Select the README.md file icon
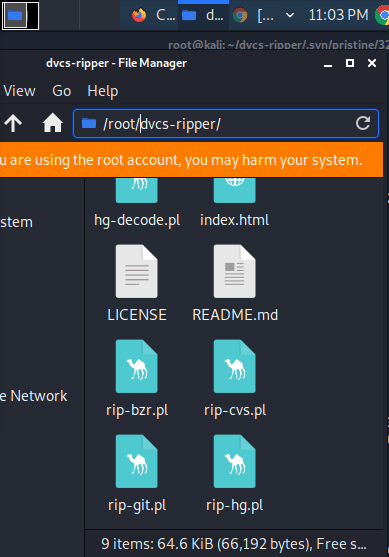 pyautogui.click(x=234, y=271)
